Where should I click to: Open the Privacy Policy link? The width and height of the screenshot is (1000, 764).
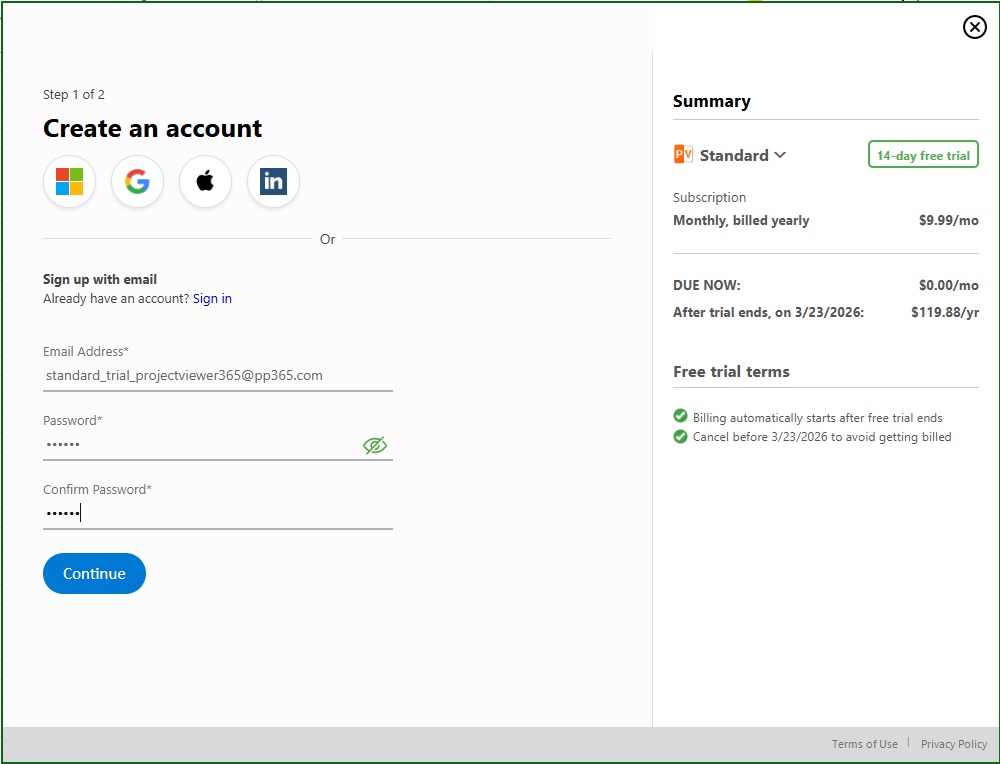[x=953, y=744]
